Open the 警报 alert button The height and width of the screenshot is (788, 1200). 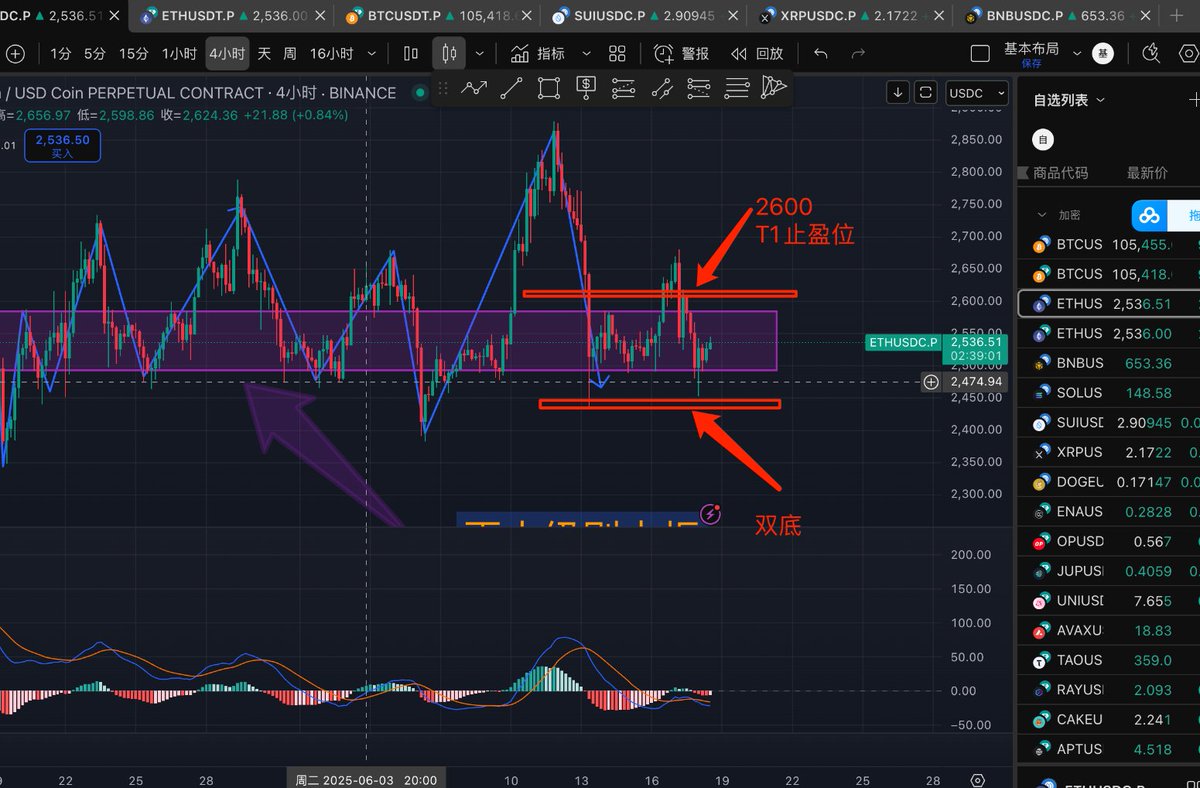681,54
